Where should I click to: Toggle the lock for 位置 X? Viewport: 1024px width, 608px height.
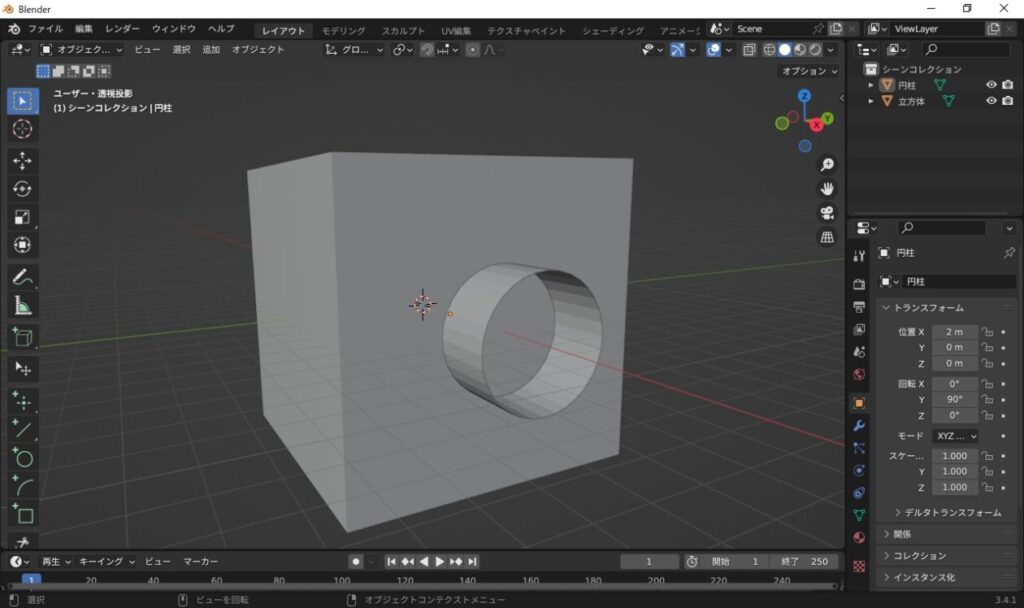click(x=987, y=332)
